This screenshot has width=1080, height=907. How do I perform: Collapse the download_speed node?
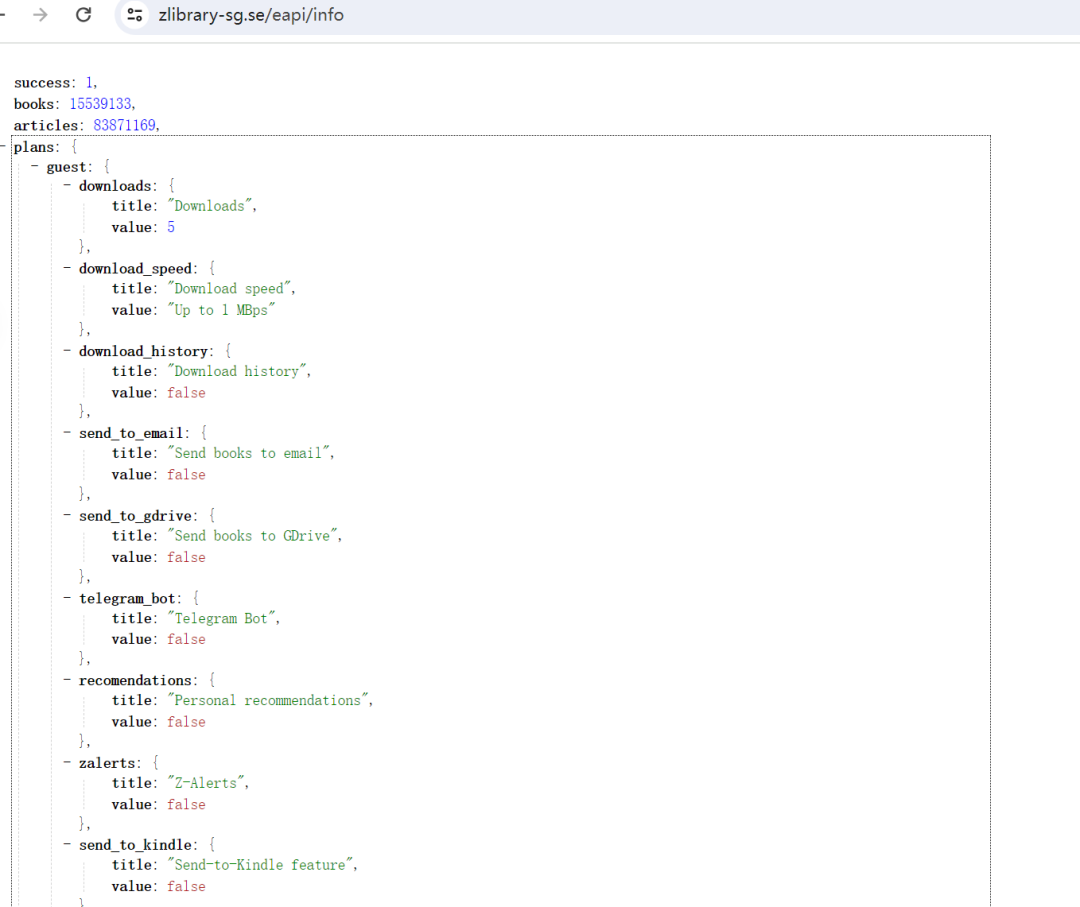[67, 268]
